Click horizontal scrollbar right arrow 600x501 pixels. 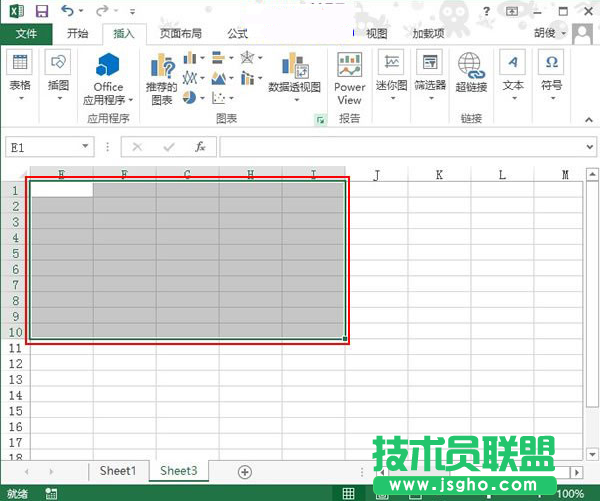click(x=577, y=472)
